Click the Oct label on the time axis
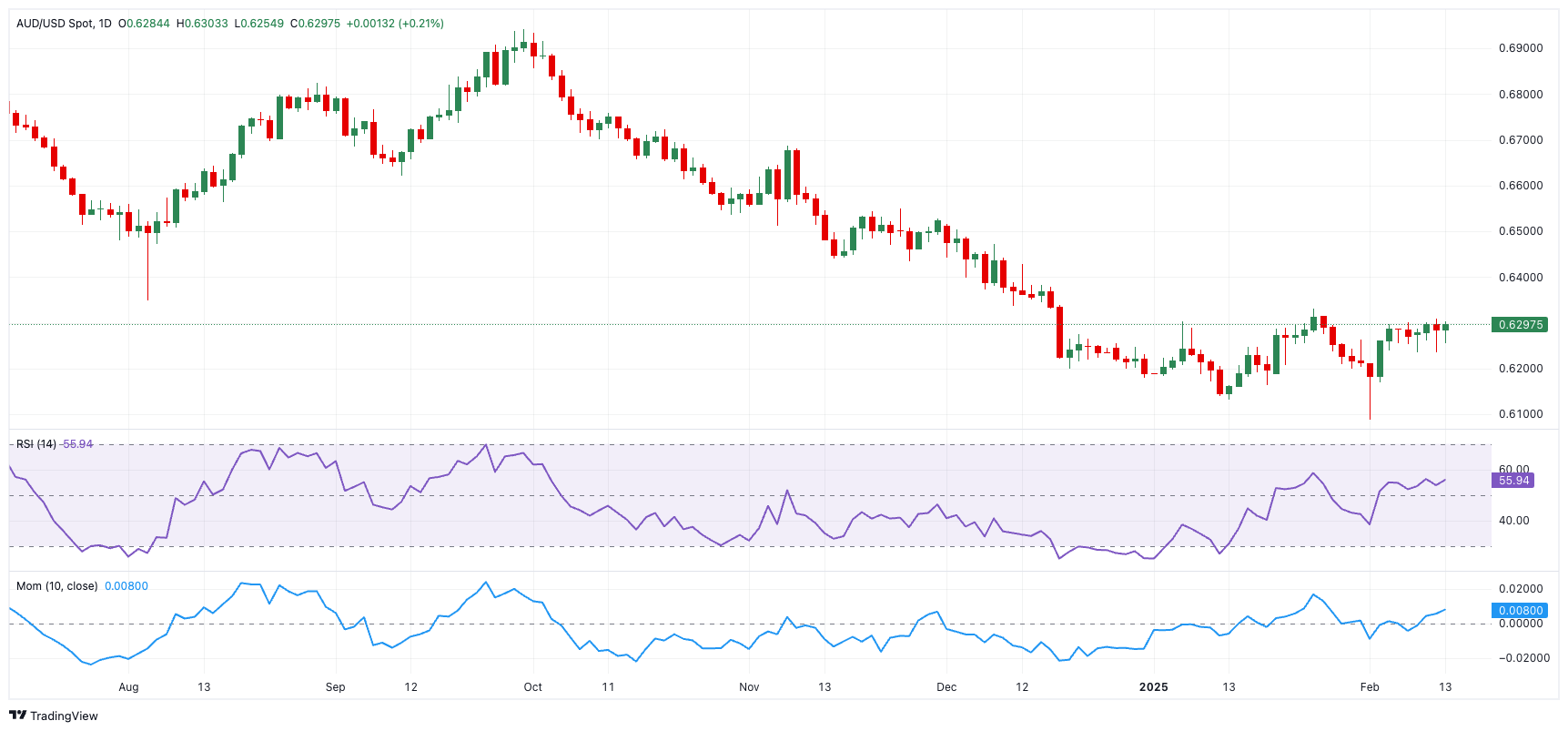This screenshot has width=1568, height=731. tap(532, 687)
